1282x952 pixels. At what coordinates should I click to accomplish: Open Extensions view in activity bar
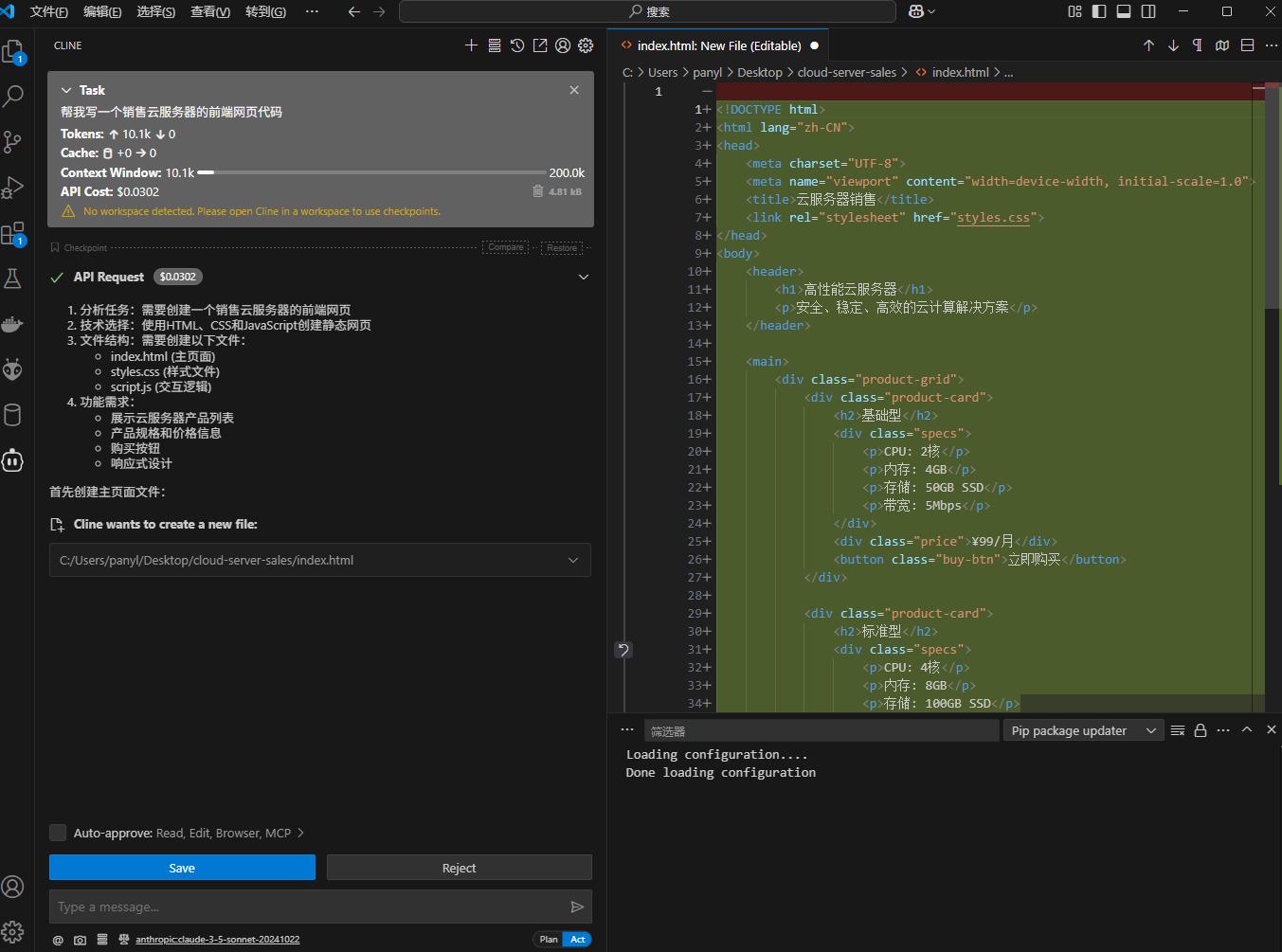coord(13,234)
